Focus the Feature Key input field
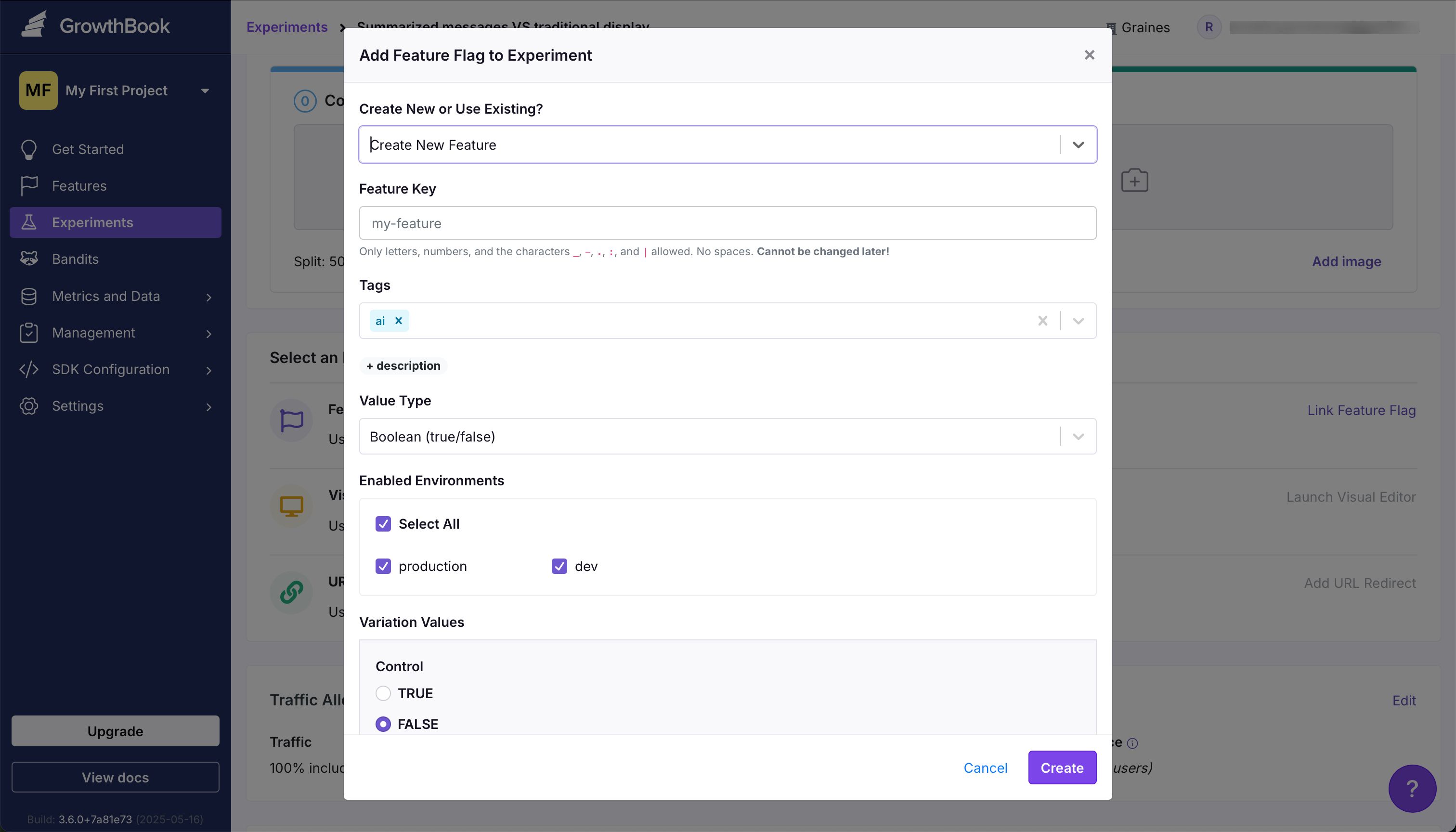Screen dimensions: 1456x832 tap(728, 223)
